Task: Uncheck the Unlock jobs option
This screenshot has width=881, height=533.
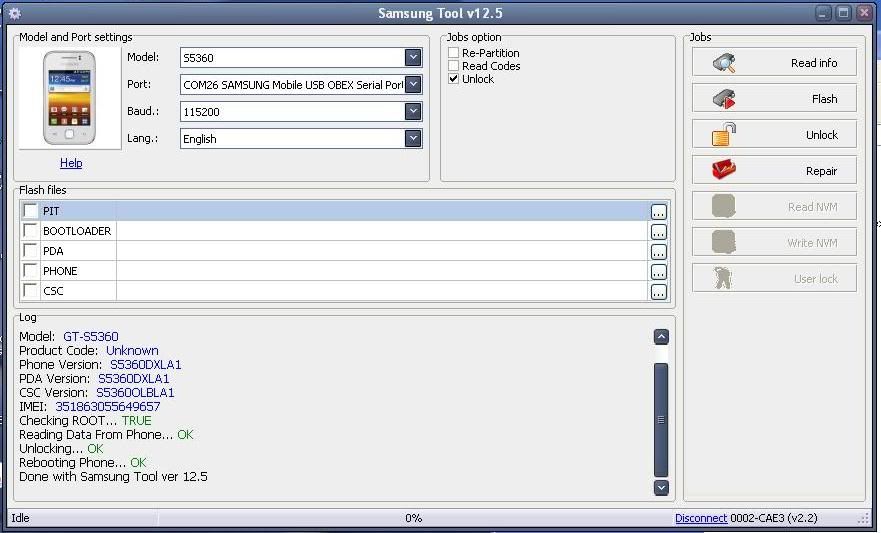Action: 453,79
